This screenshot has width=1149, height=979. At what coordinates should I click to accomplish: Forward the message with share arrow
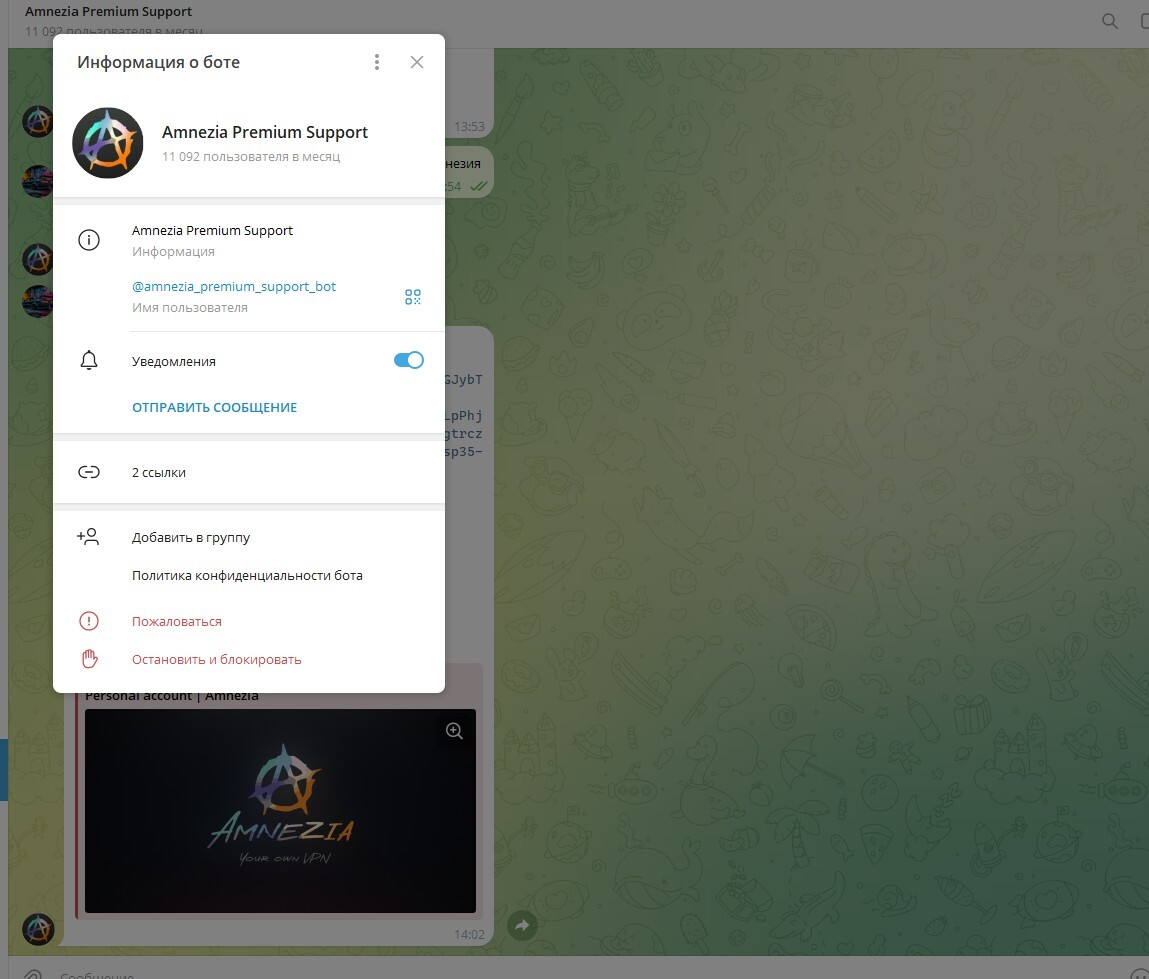[x=521, y=926]
